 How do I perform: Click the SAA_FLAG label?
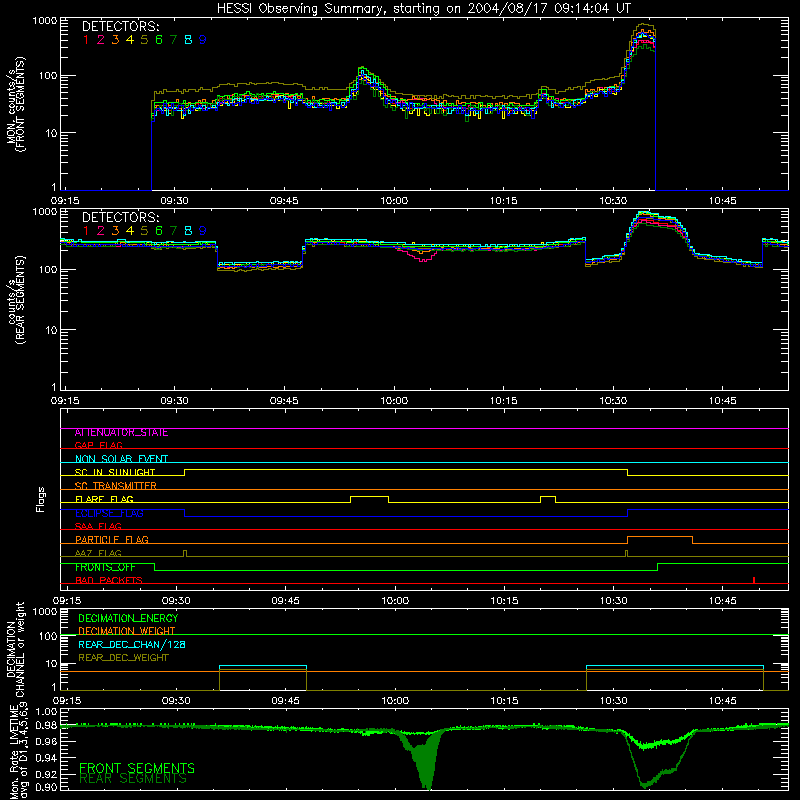pos(98,526)
